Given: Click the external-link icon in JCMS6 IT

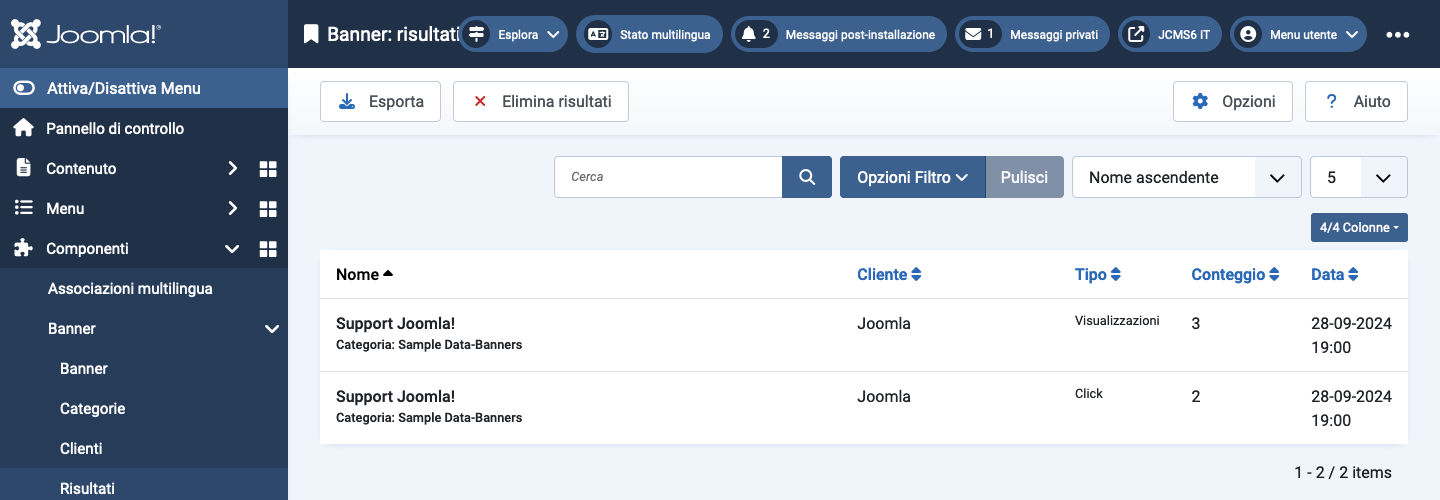Looking at the screenshot, I should 1136,34.
